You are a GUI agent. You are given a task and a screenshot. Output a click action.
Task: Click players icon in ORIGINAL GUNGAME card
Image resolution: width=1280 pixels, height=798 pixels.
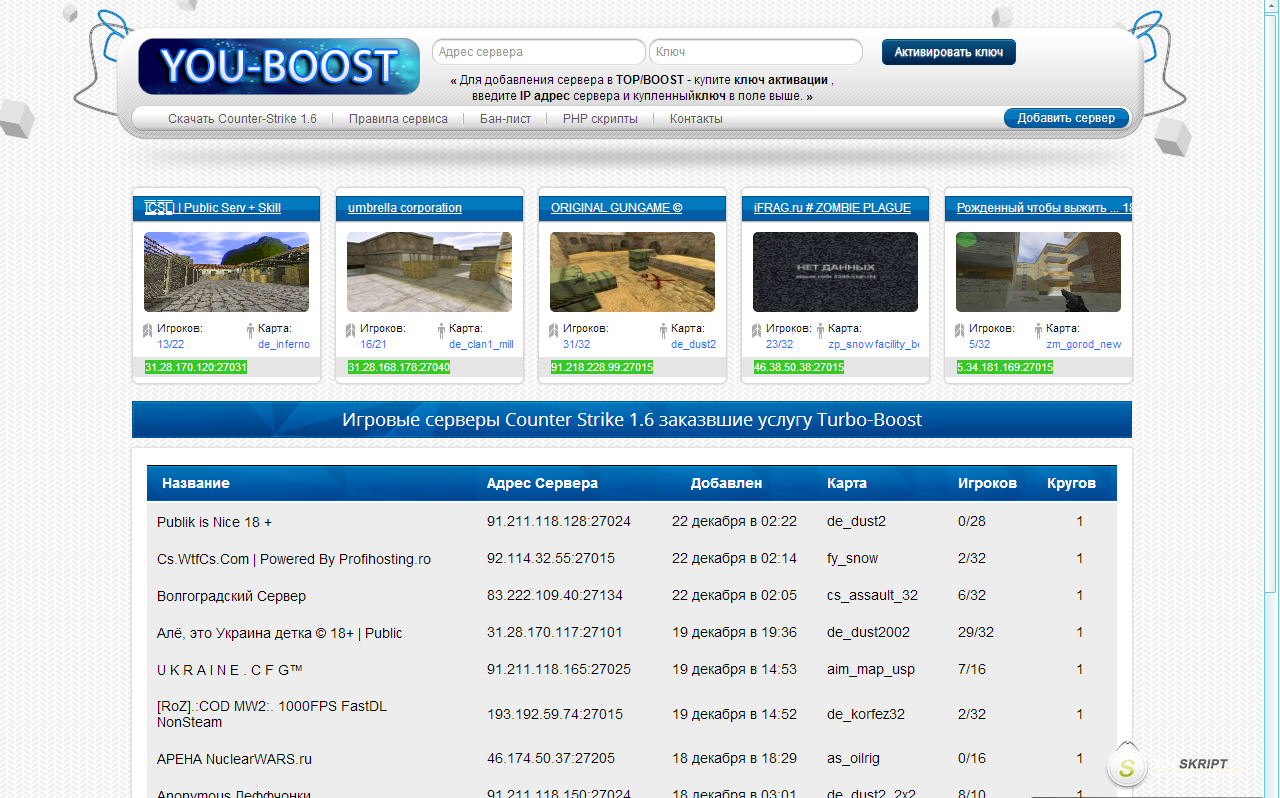pos(553,330)
